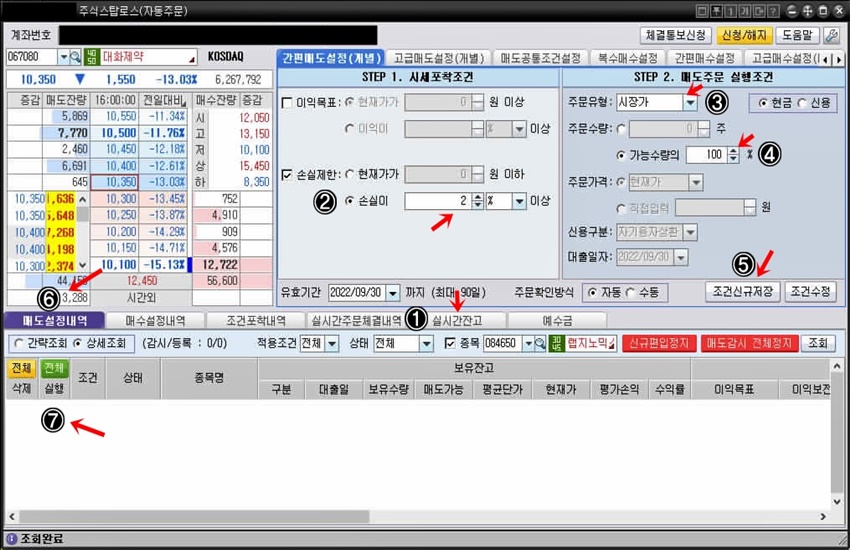Expand the 적용조건 전체 dropdown
Viewport: 850px width, 550px height.
332,344
